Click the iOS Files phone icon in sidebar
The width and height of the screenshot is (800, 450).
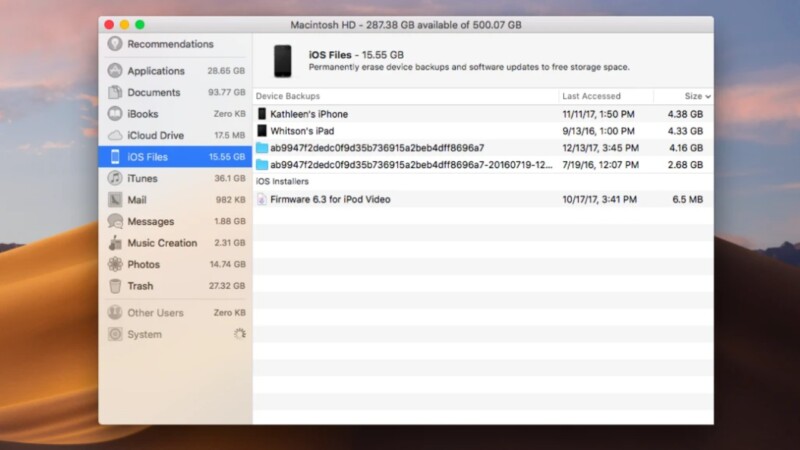115,157
